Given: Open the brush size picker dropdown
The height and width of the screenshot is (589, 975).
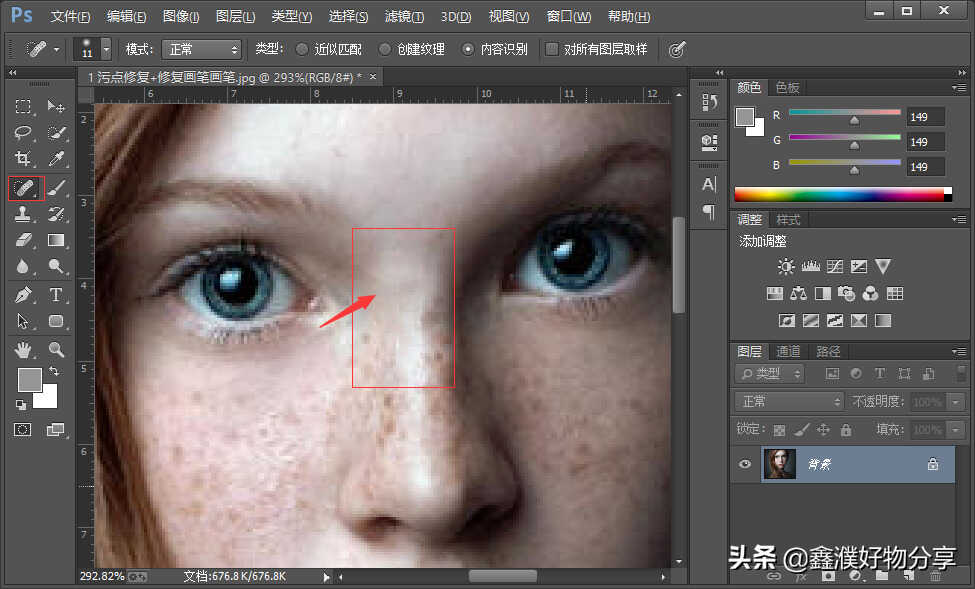Looking at the screenshot, I should point(106,49).
